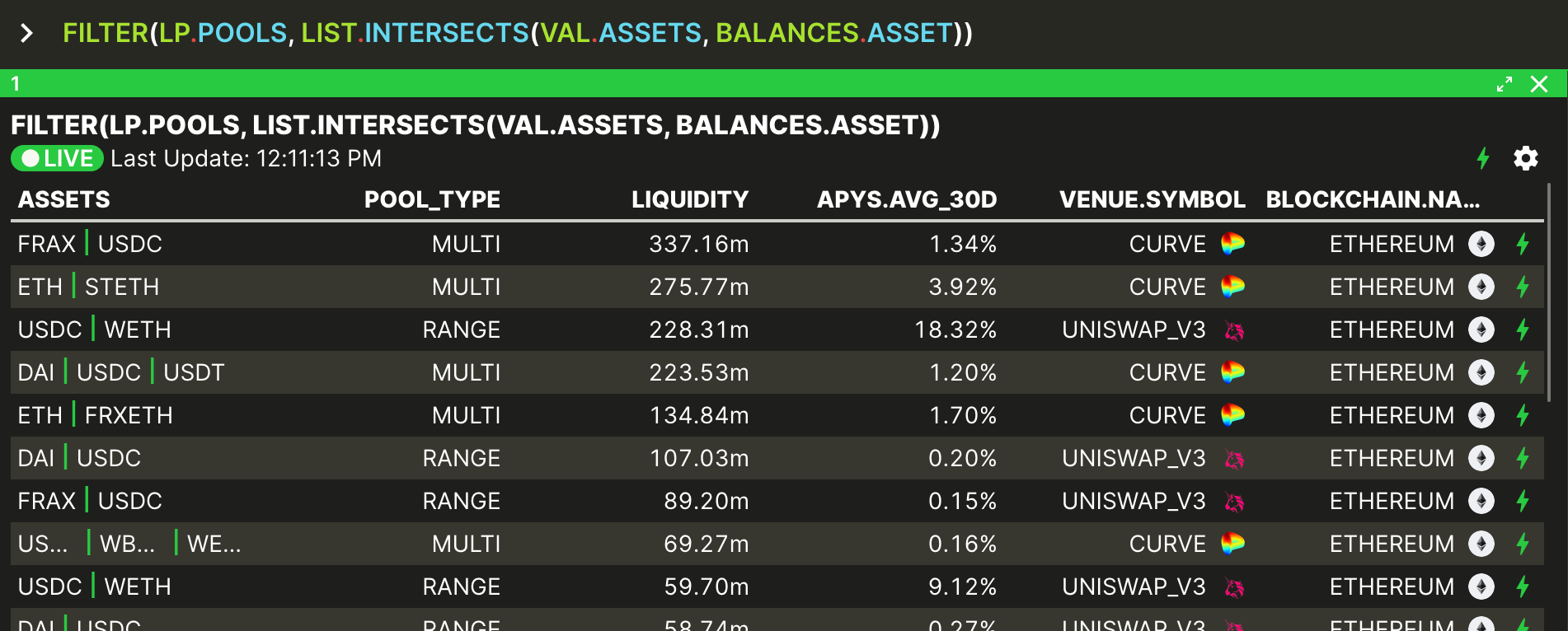The width and height of the screenshot is (1568, 631).
Task: Click the lightning bolt on the FRAX USDC MULTI row
Action: (x=1523, y=244)
